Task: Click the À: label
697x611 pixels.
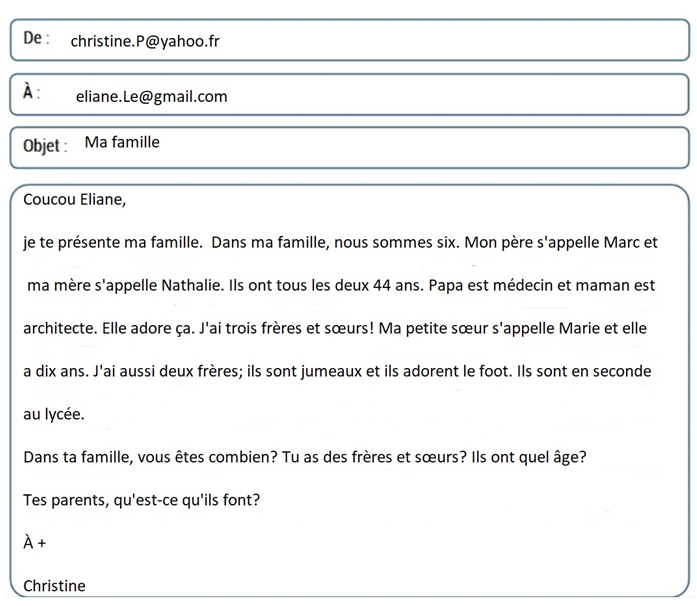Action: (x=32, y=92)
